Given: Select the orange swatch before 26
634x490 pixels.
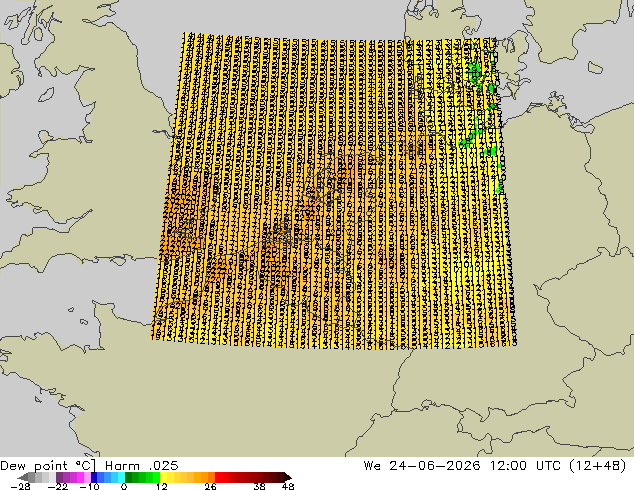Looking at the screenshot, I should 211,477.
